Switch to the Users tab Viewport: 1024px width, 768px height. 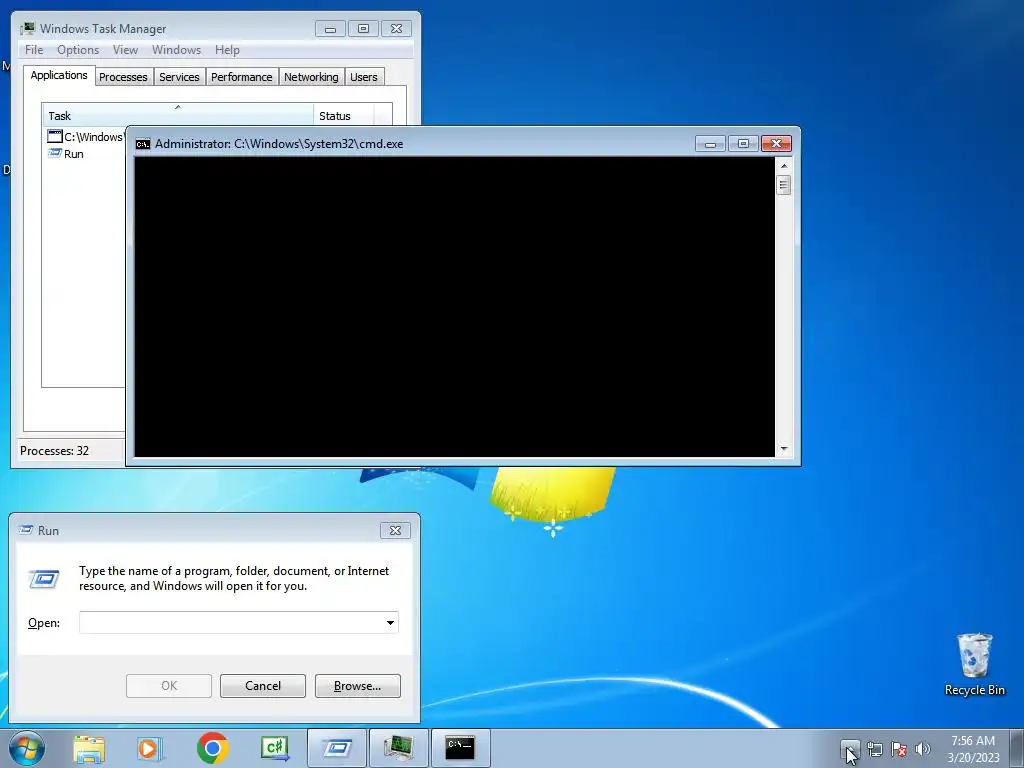pyautogui.click(x=363, y=77)
